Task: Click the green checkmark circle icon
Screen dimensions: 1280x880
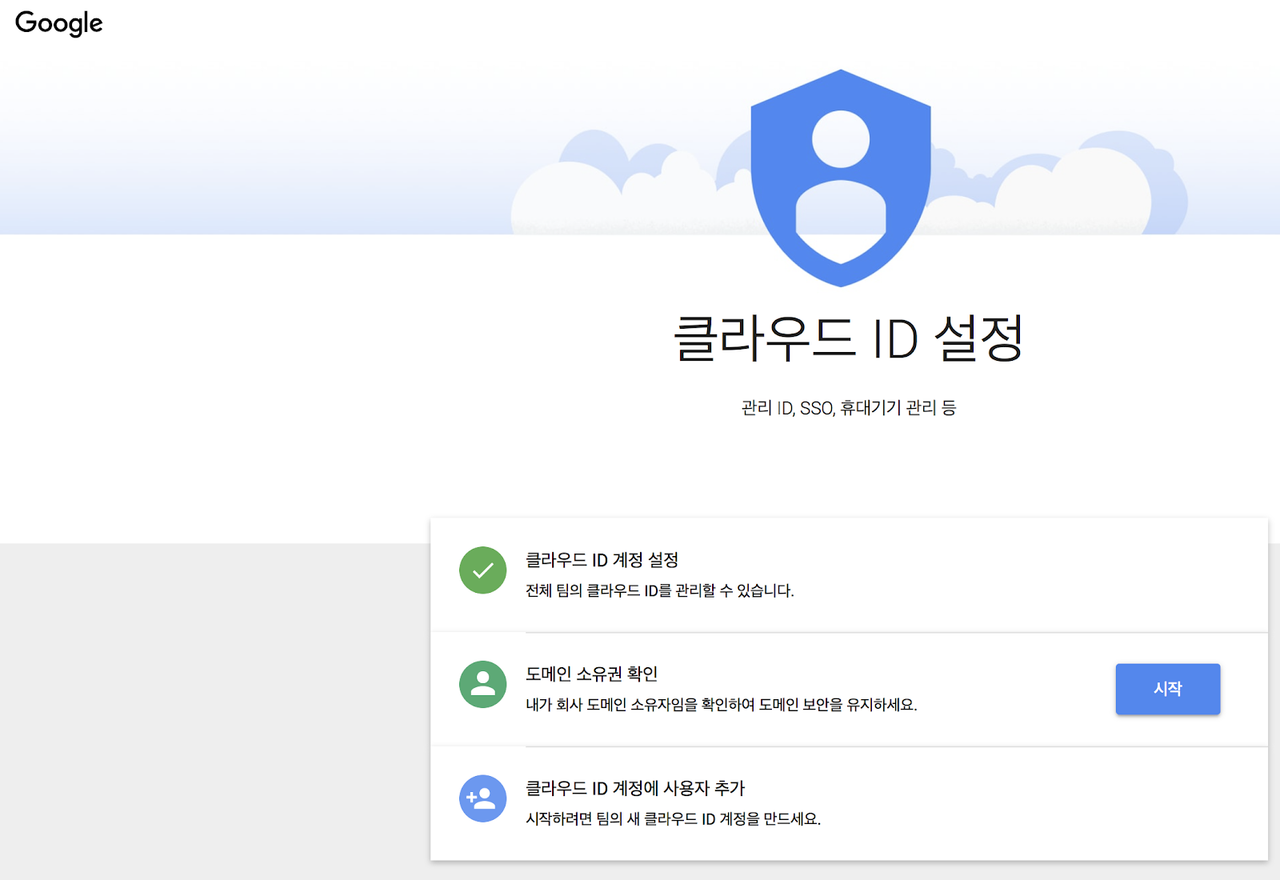Action: [x=483, y=571]
